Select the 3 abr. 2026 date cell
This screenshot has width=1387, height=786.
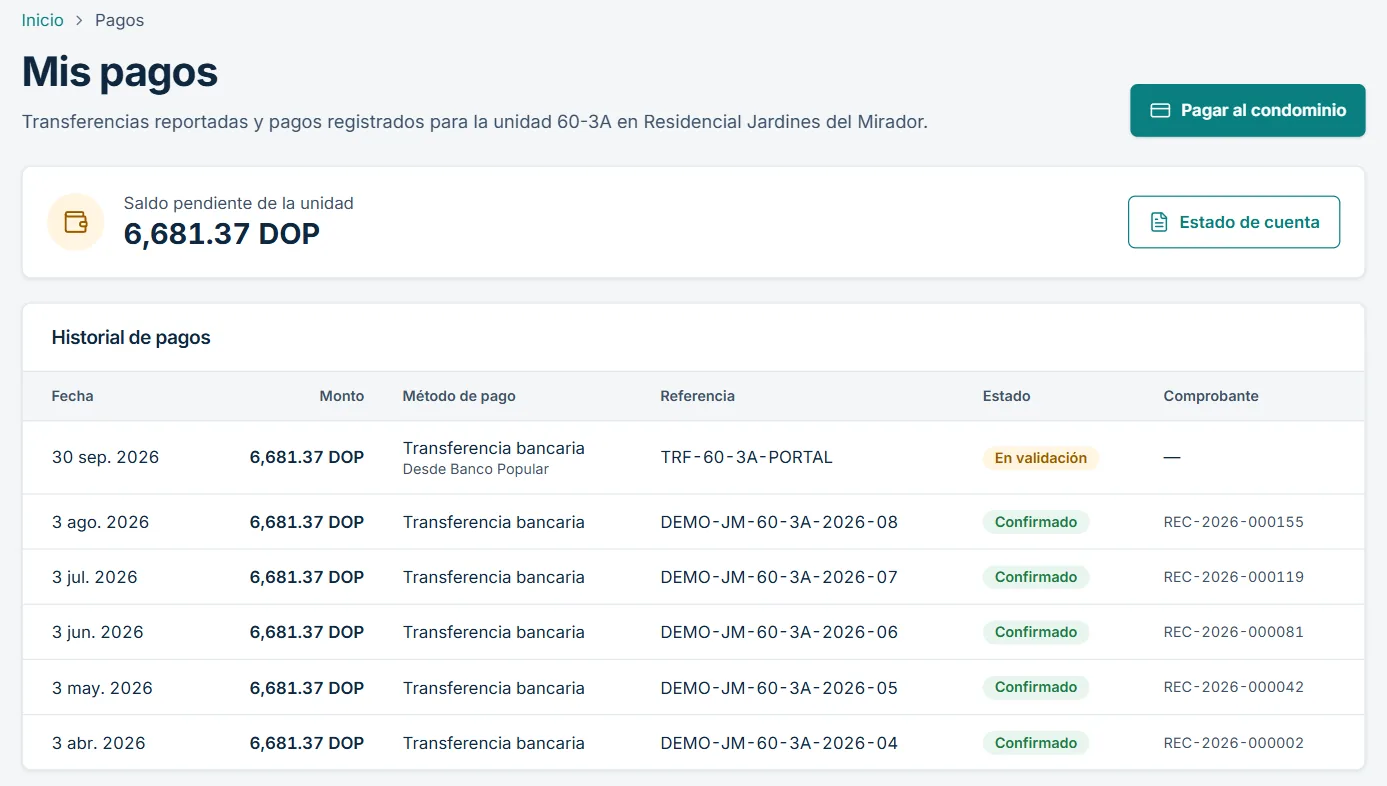98,743
